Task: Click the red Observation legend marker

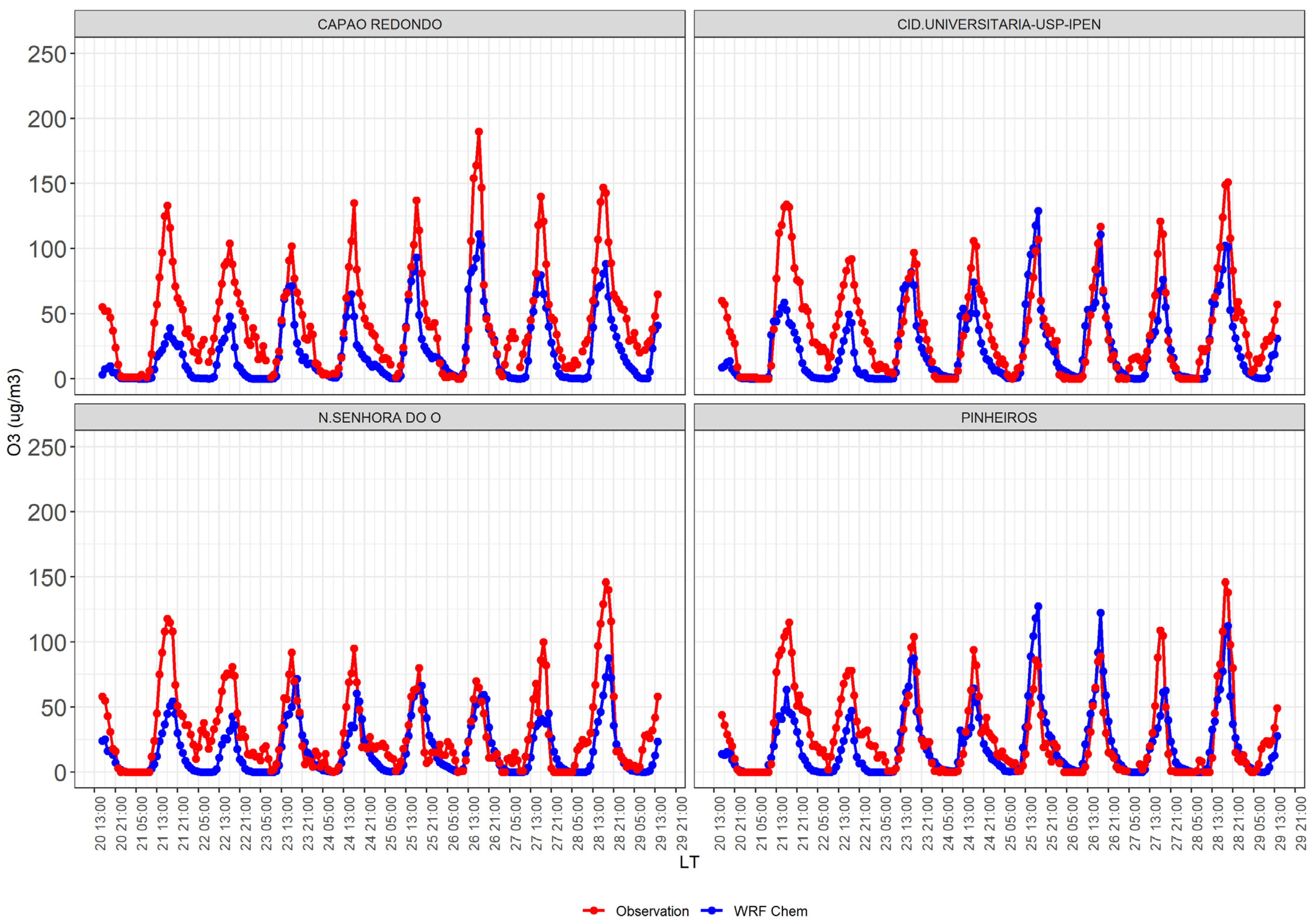Action: tap(594, 911)
